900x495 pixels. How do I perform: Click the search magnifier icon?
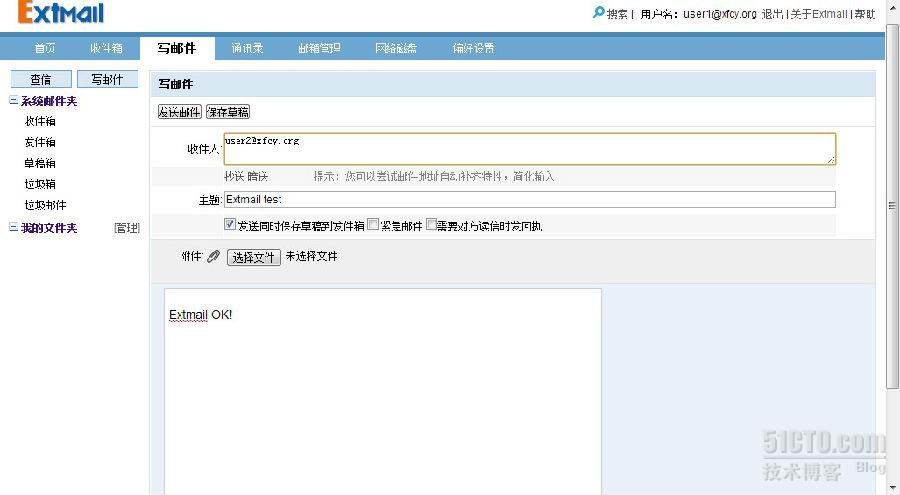(599, 12)
